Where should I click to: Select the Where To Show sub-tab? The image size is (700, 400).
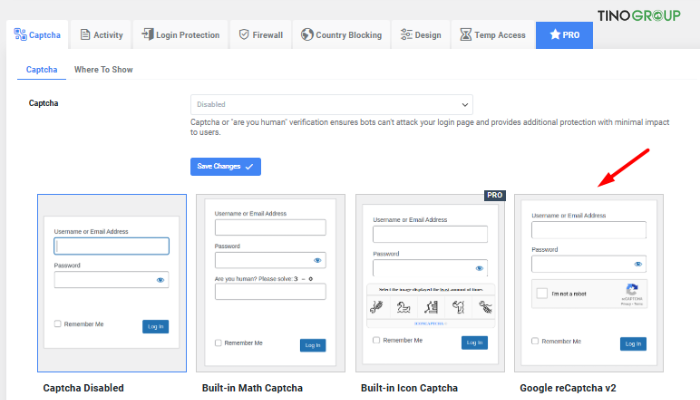(104, 70)
